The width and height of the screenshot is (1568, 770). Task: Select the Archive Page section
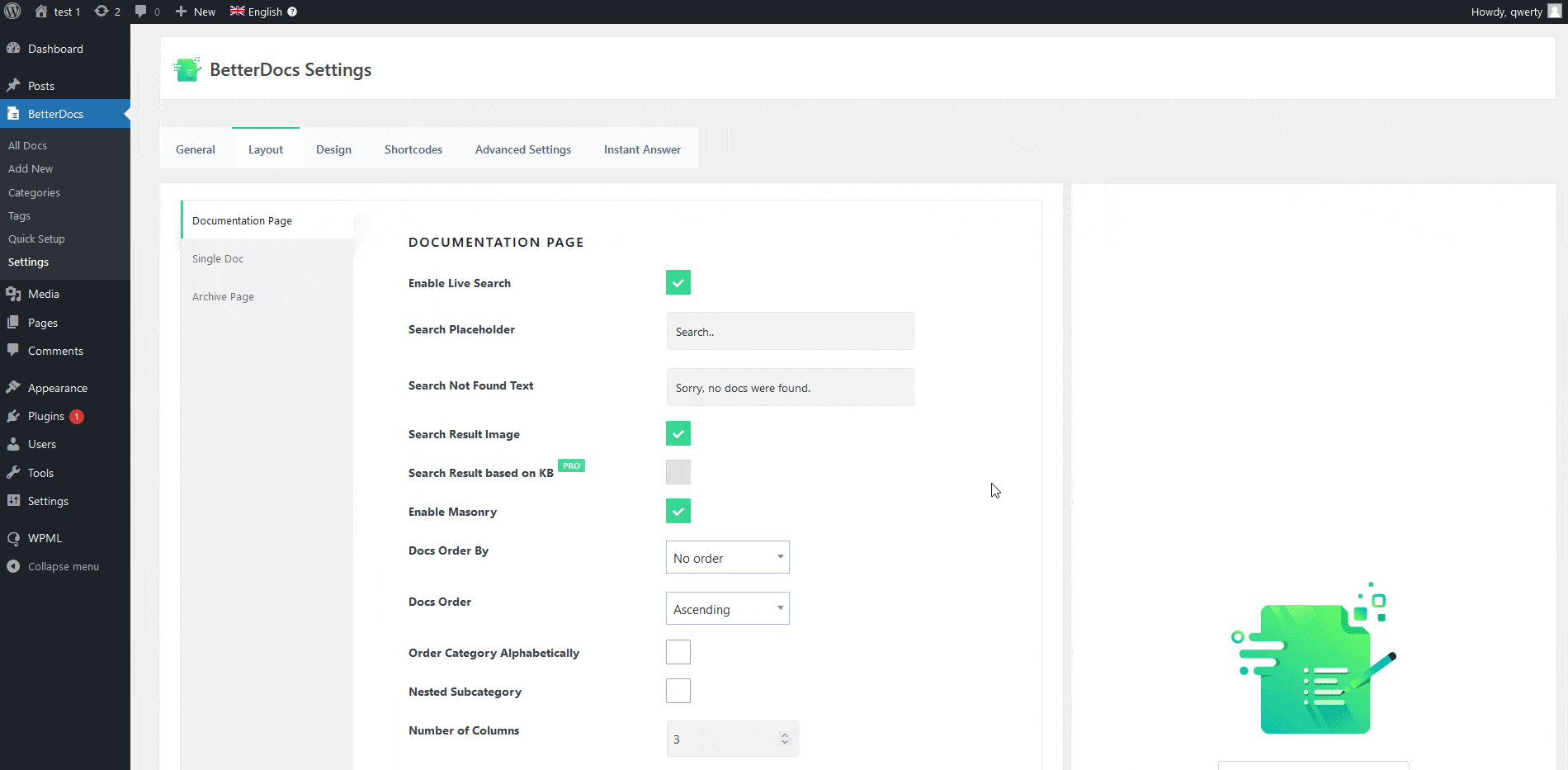[223, 296]
